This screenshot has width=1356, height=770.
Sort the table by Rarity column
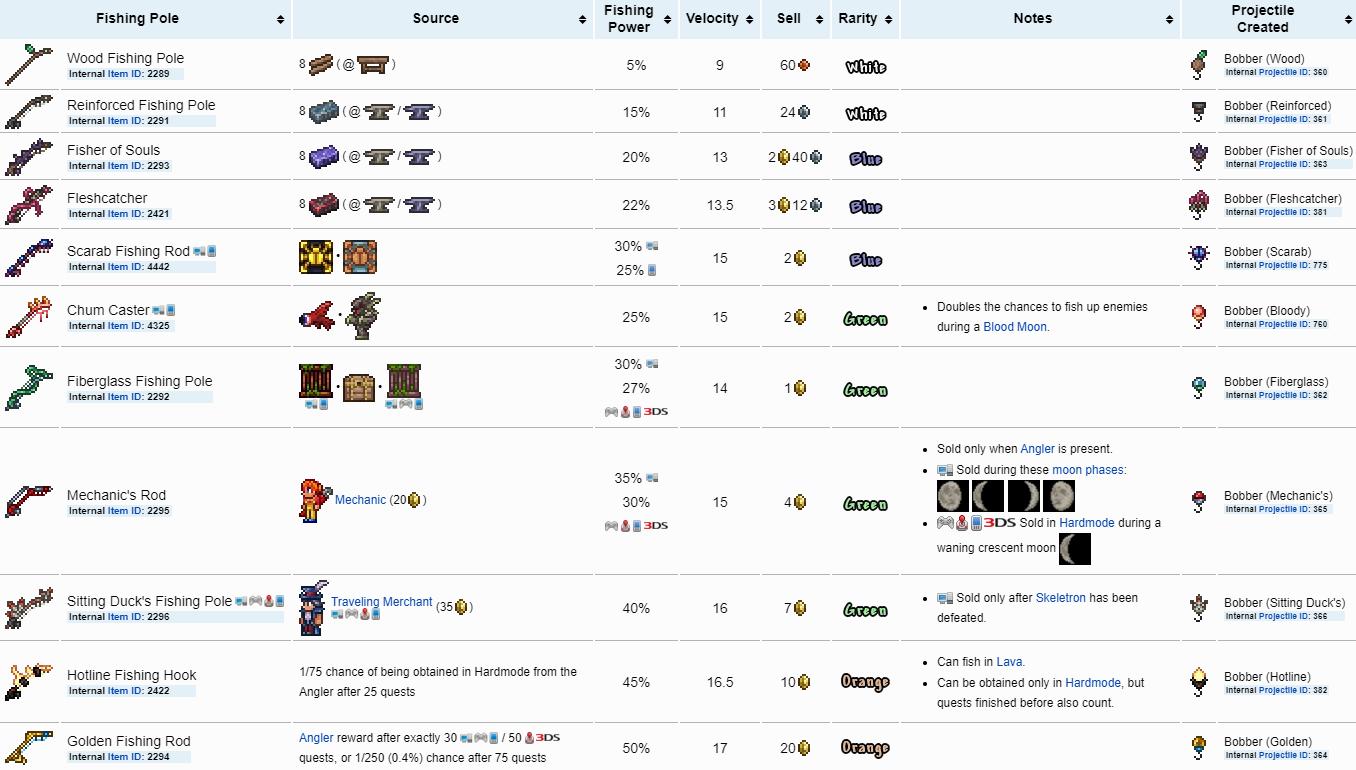[887, 19]
